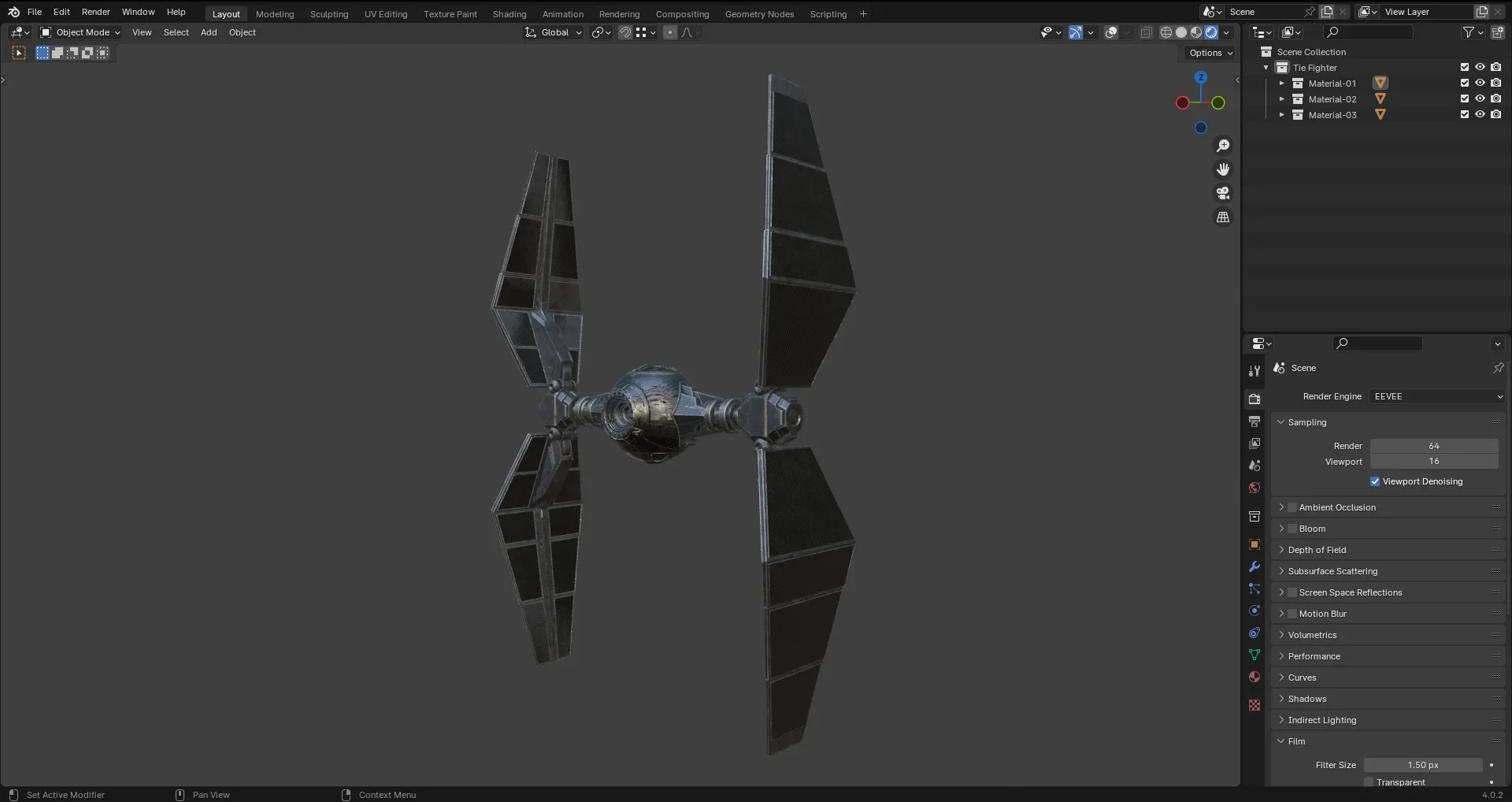Viewport: 1512px width, 802px height.
Task: Switch to the Modeling workspace tab
Action: pyautogui.click(x=275, y=14)
